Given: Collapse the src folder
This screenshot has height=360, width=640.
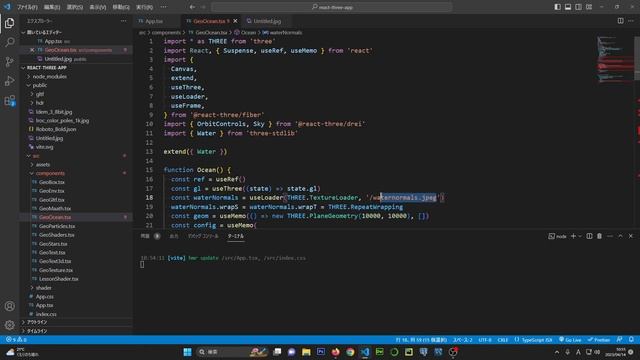Looking at the screenshot, I should 76,156.
